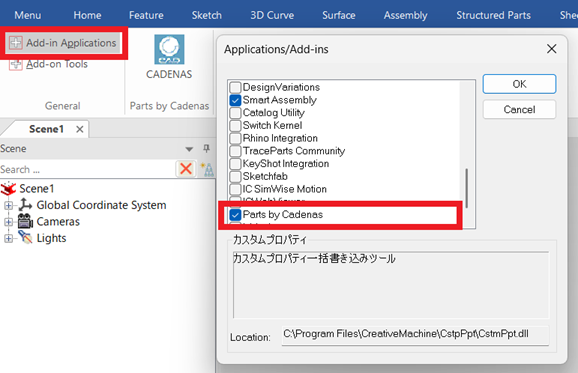Open the Structured Parts ribbon tab
The height and width of the screenshot is (373, 578).
[494, 15]
